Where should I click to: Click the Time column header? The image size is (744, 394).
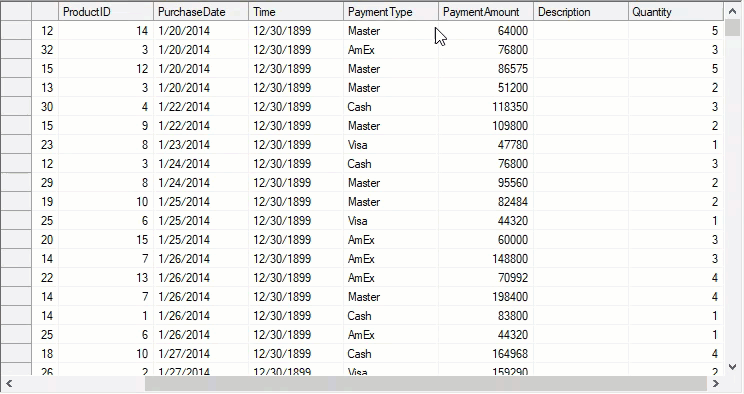[x=296, y=12]
